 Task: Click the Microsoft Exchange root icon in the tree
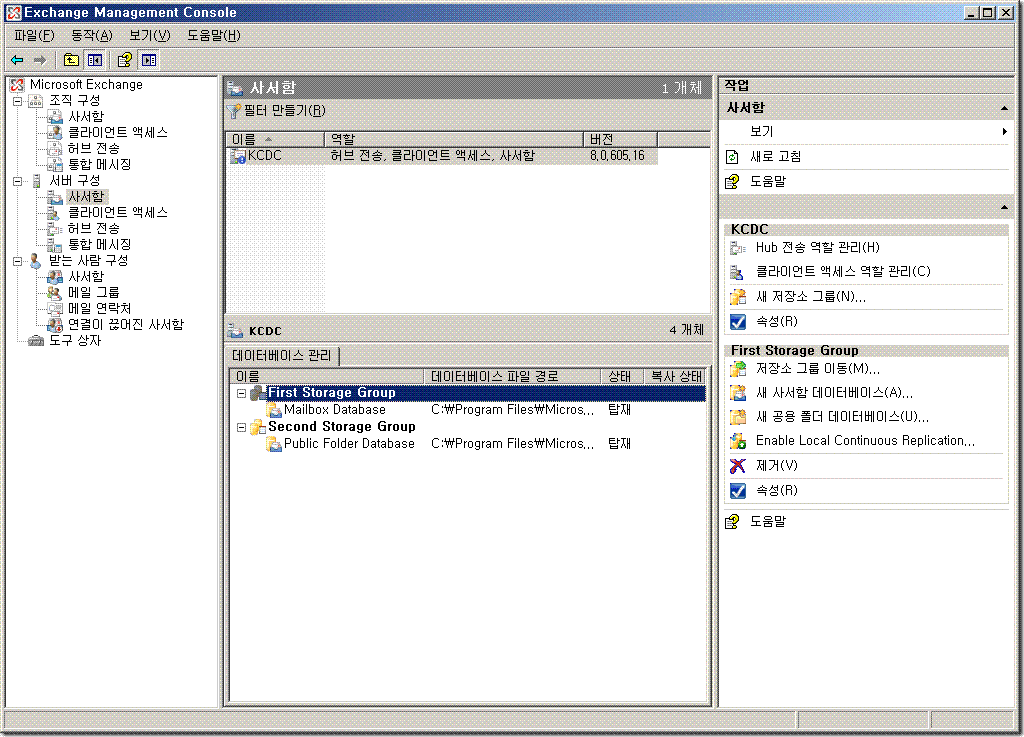point(18,84)
